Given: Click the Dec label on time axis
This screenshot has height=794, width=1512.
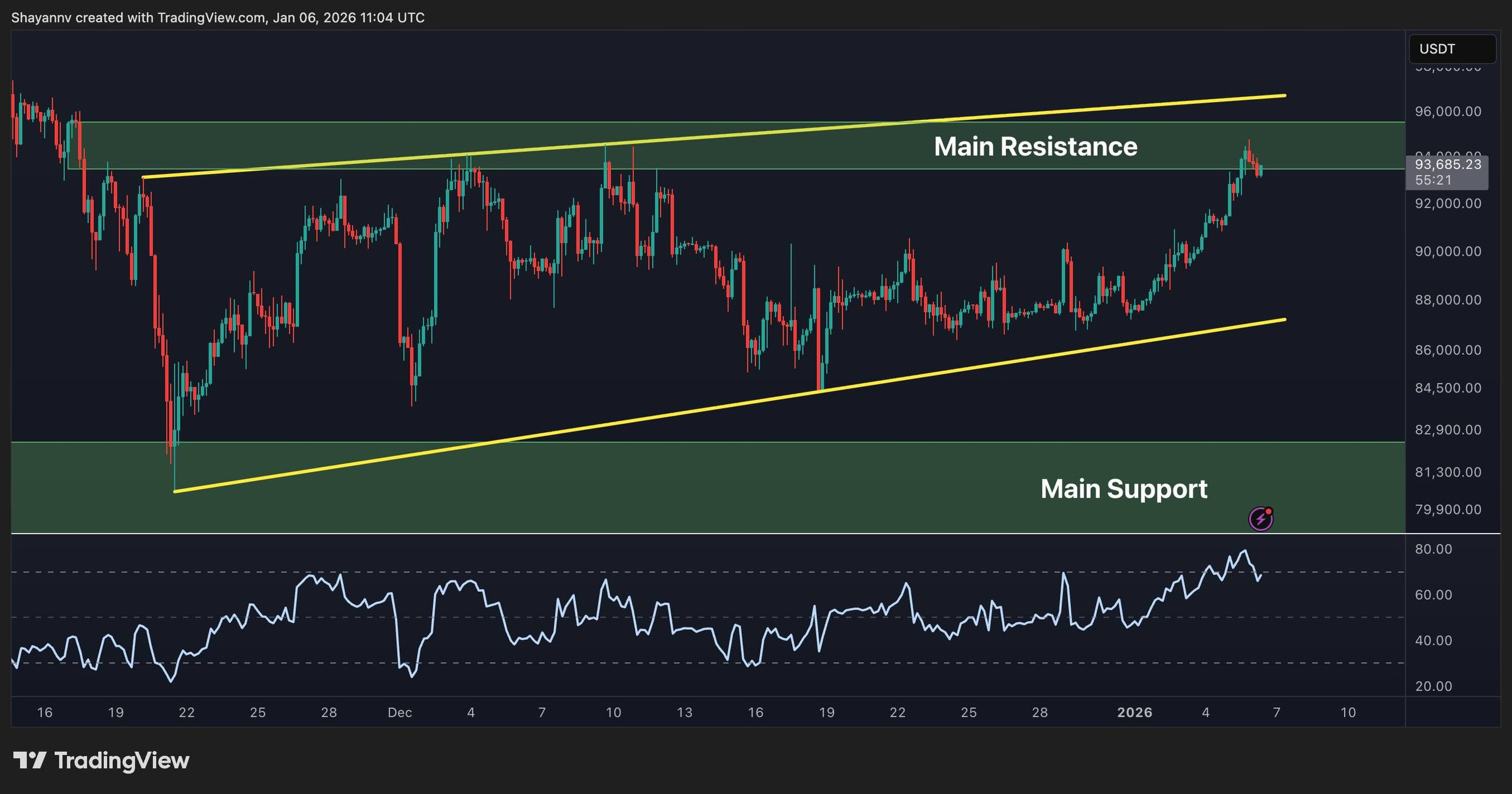Looking at the screenshot, I should [x=400, y=713].
